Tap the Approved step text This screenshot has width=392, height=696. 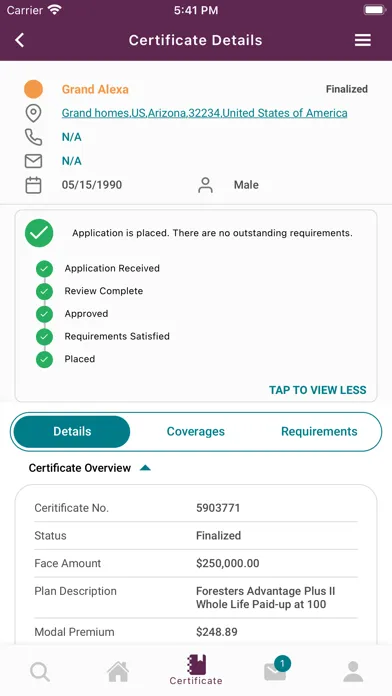coord(86,314)
